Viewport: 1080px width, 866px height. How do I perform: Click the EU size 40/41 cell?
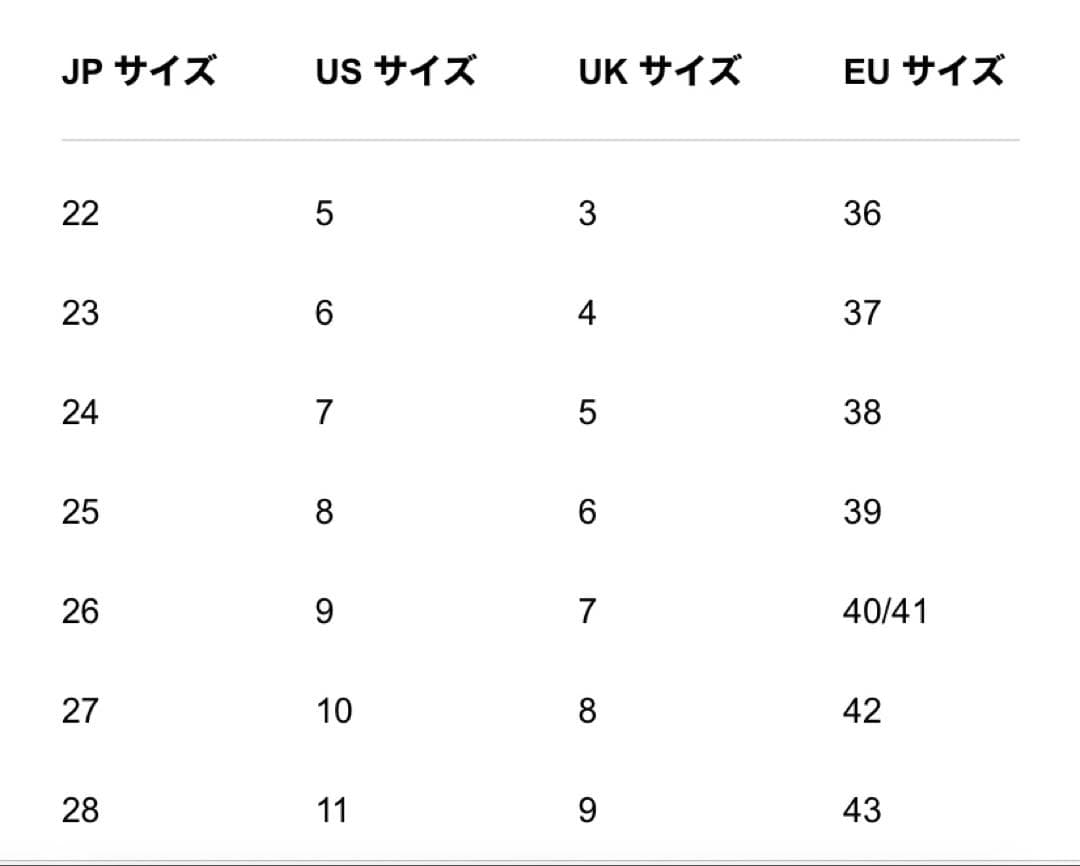click(x=885, y=611)
